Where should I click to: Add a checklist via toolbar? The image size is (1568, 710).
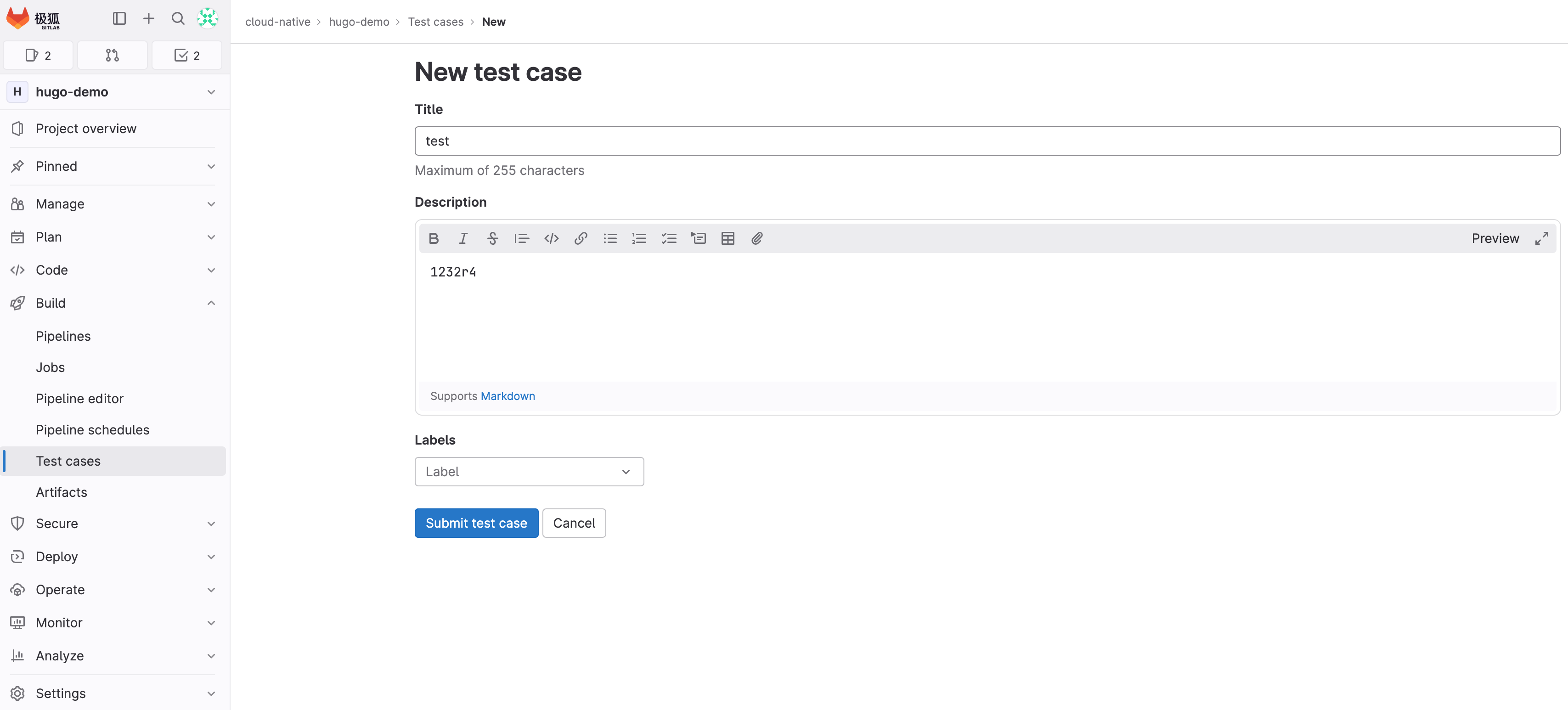coord(669,238)
